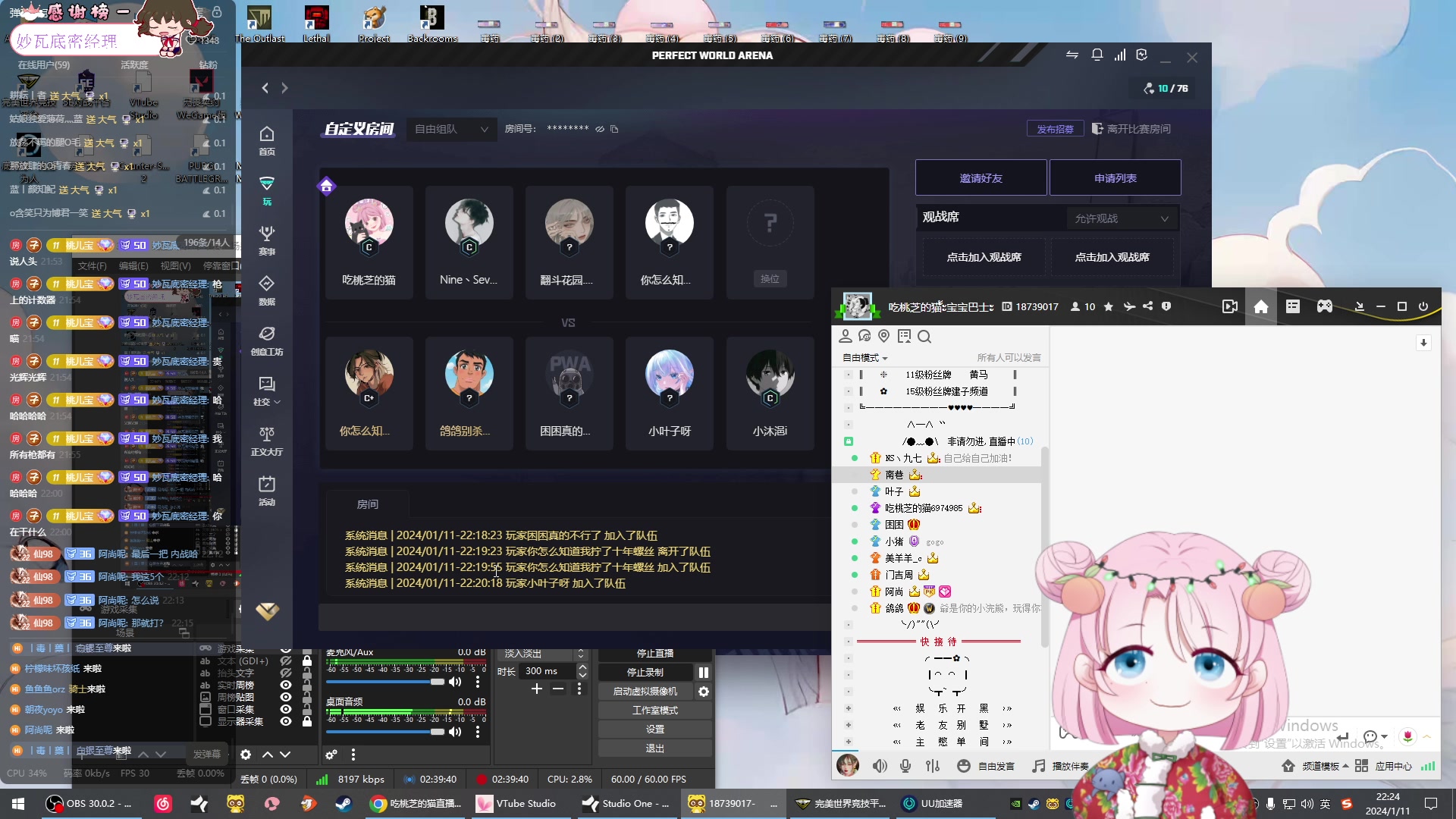Click the notification bell in Arena title bar
Image resolution: width=1456 pixels, height=819 pixels.
tap(1097, 55)
